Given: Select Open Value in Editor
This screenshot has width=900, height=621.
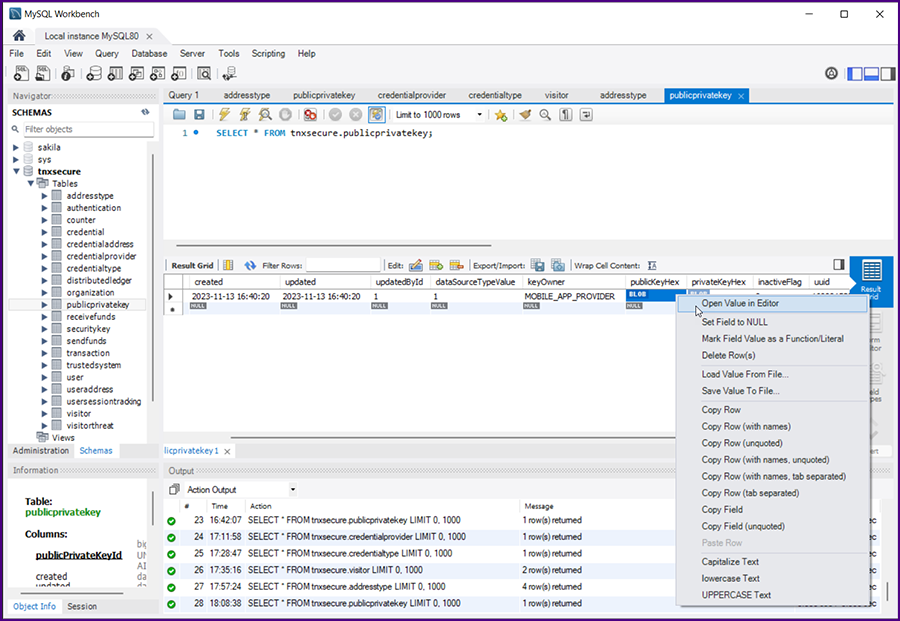Looking at the screenshot, I should [772, 304].
